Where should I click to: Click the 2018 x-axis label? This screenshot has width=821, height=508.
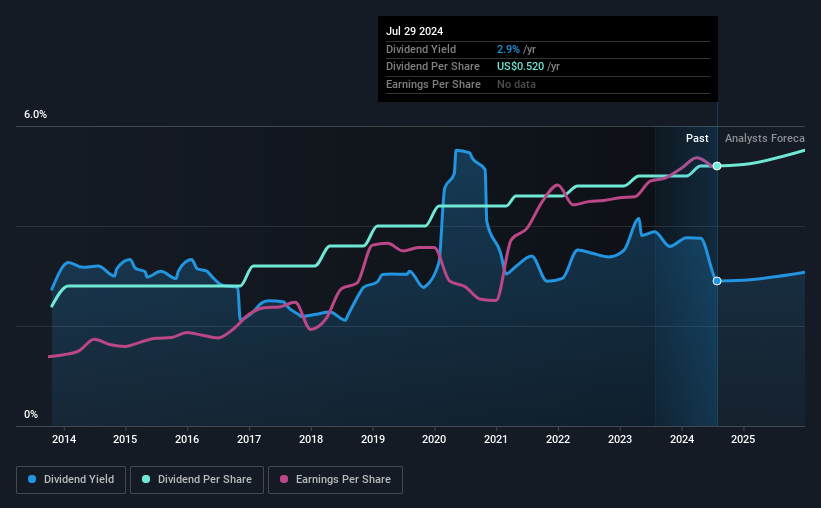pos(311,439)
